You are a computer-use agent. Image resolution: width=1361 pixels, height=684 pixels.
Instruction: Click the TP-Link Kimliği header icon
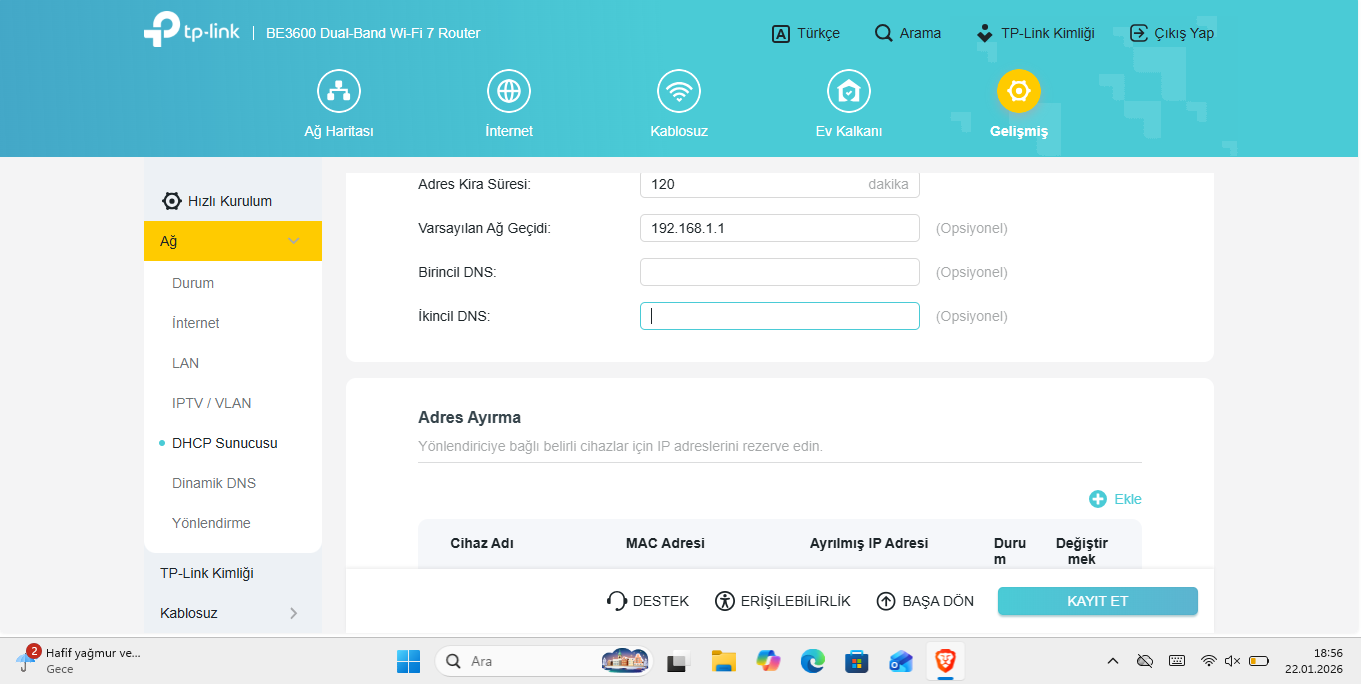pos(985,33)
